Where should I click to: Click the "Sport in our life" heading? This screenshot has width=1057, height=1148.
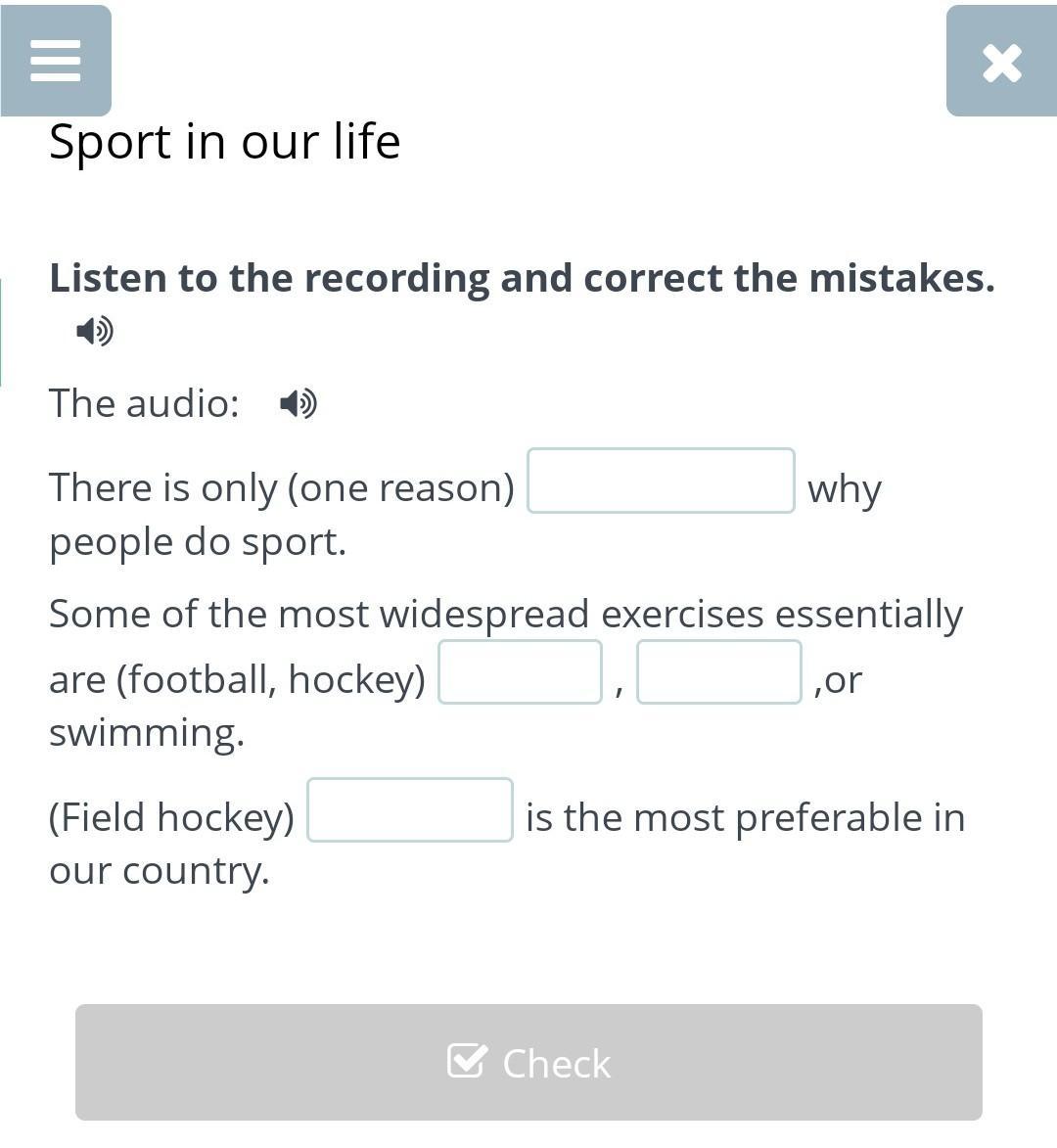pos(225,142)
